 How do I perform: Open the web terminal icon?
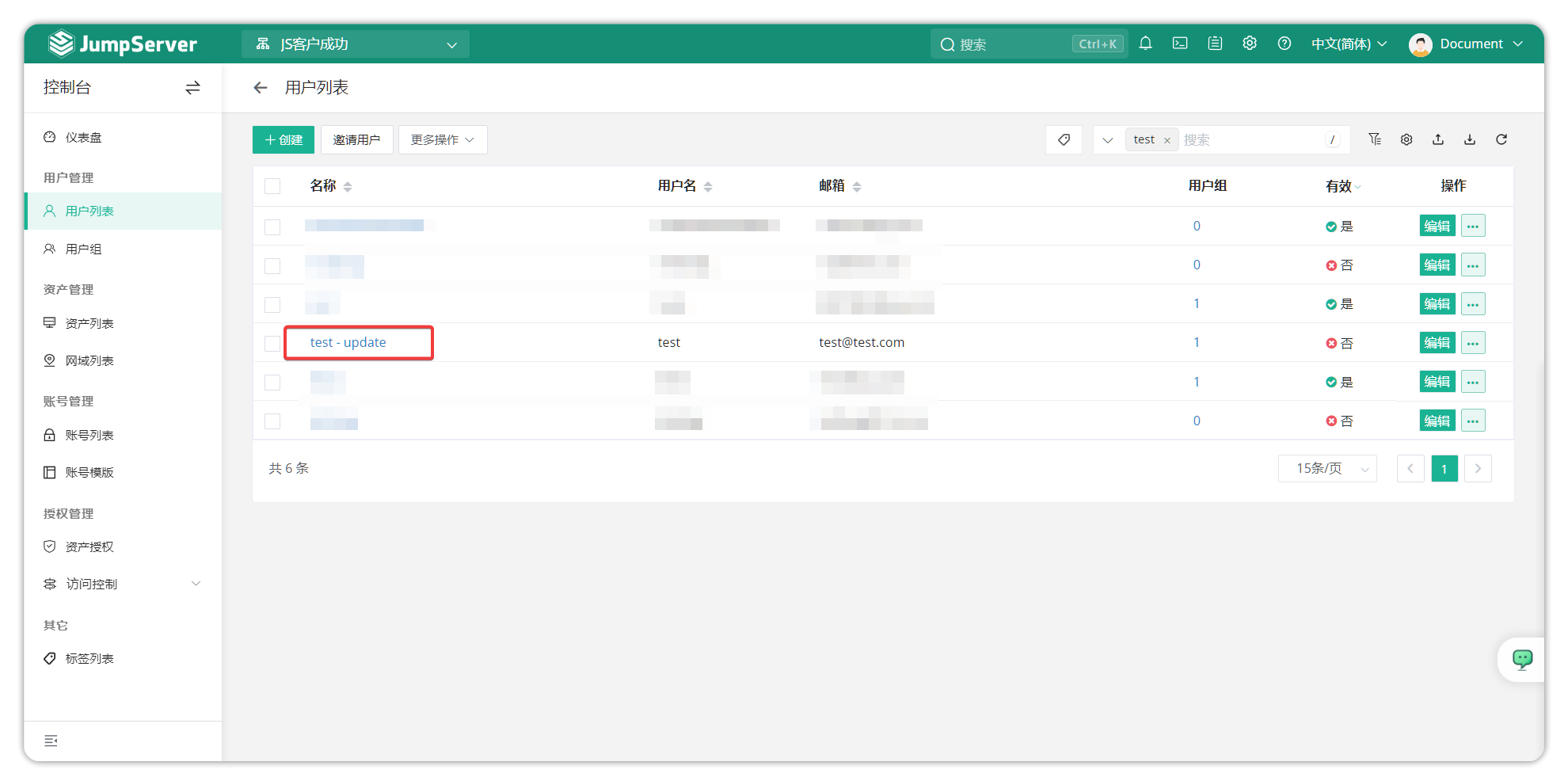click(1180, 44)
